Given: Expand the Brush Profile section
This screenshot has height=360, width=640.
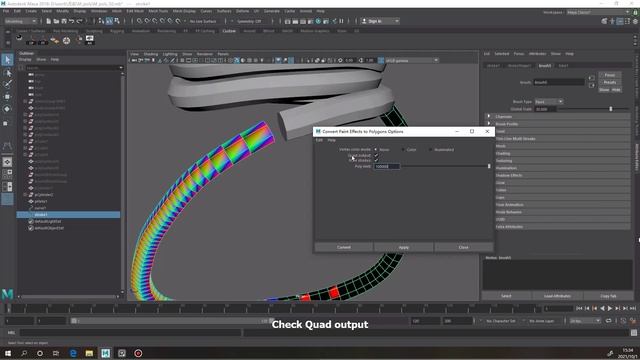Looking at the screenshot, I should (489, 124).
